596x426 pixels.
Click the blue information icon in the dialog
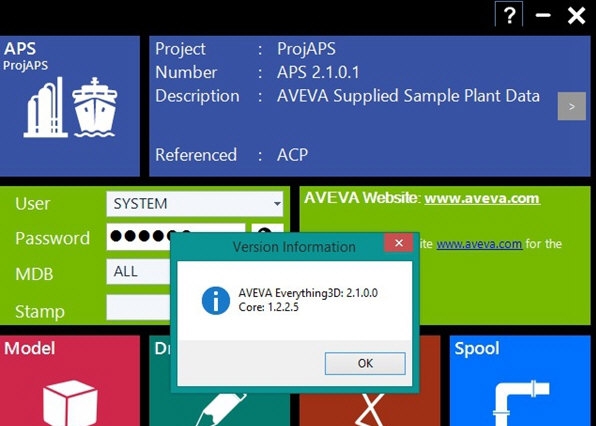coord(216,301)
